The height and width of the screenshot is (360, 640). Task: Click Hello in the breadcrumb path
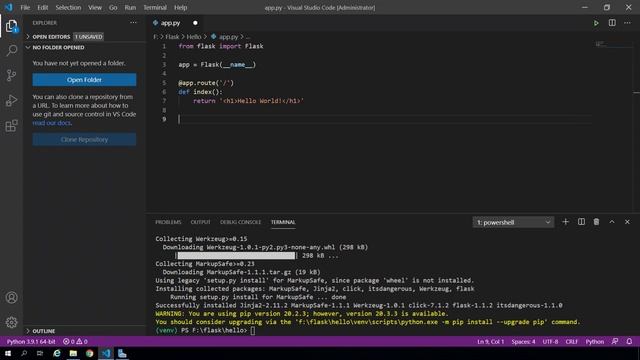194,37
